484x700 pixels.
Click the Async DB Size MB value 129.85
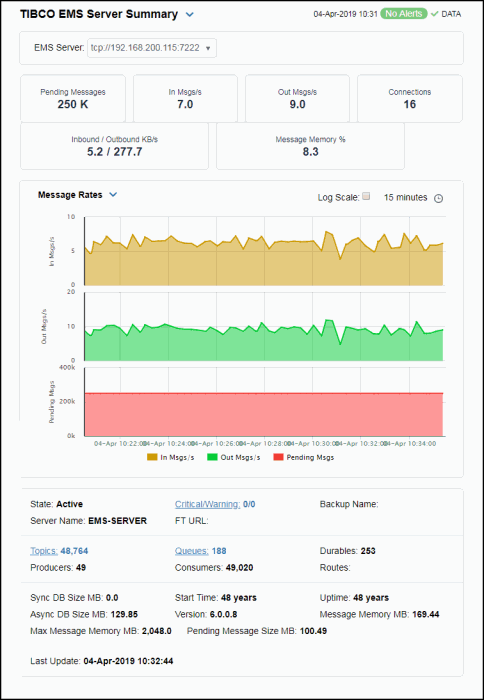[x=124, y=615]
